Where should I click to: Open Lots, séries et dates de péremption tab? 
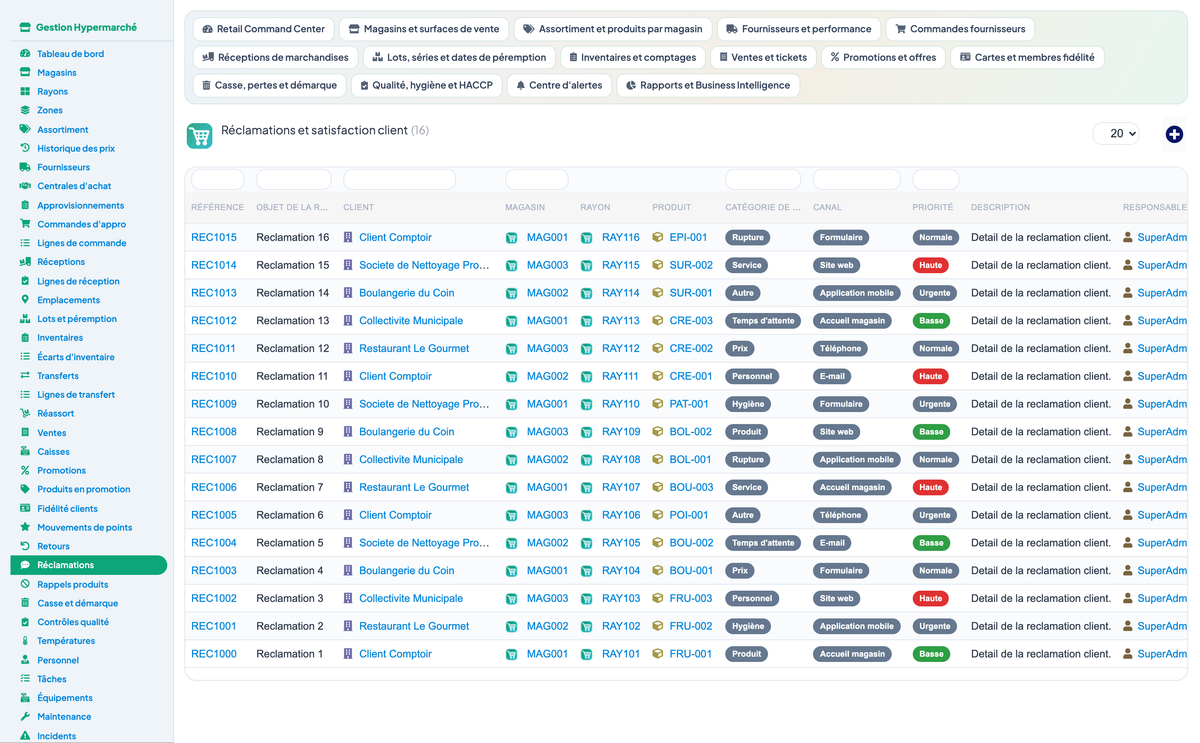coord(459,57)
